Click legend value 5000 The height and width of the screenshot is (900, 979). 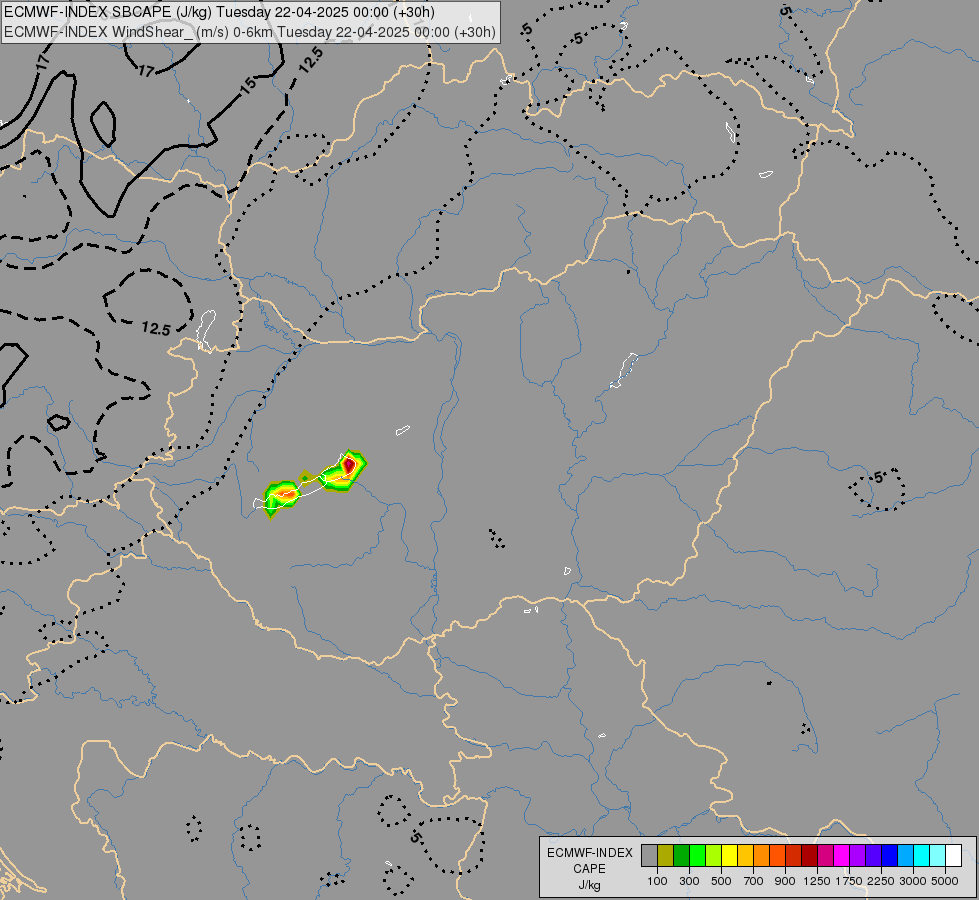[945, 881]
